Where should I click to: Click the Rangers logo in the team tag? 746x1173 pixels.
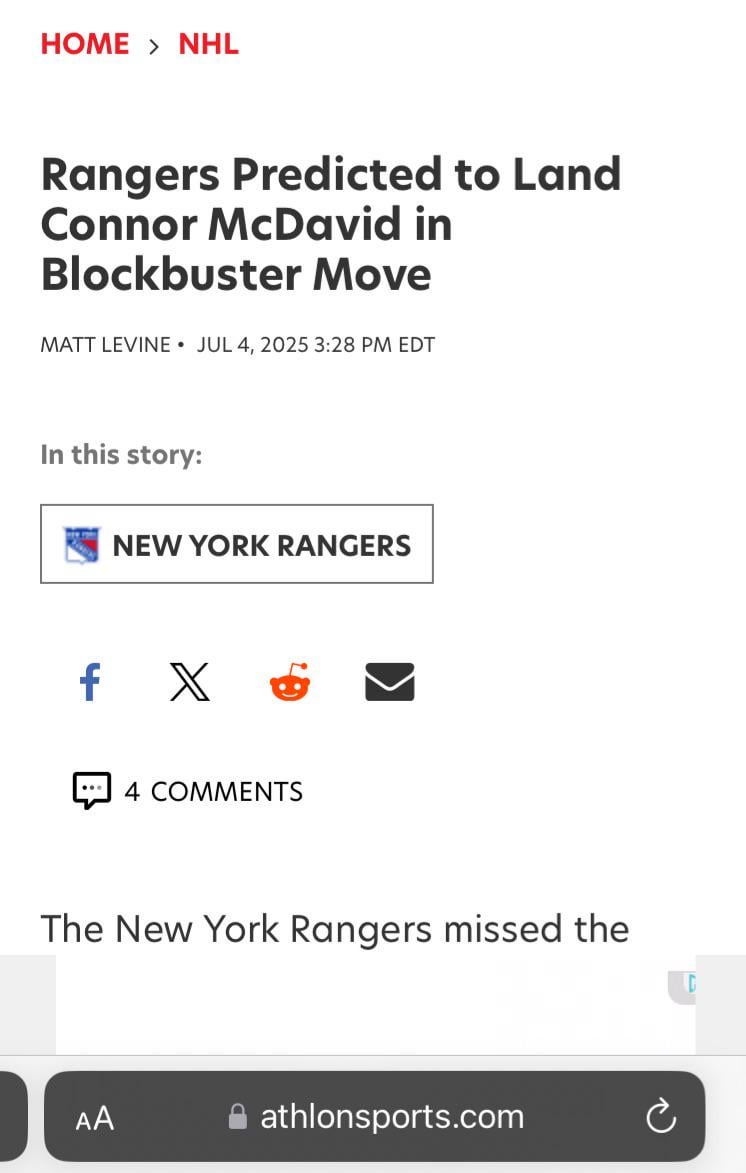[x=82, y=545]
